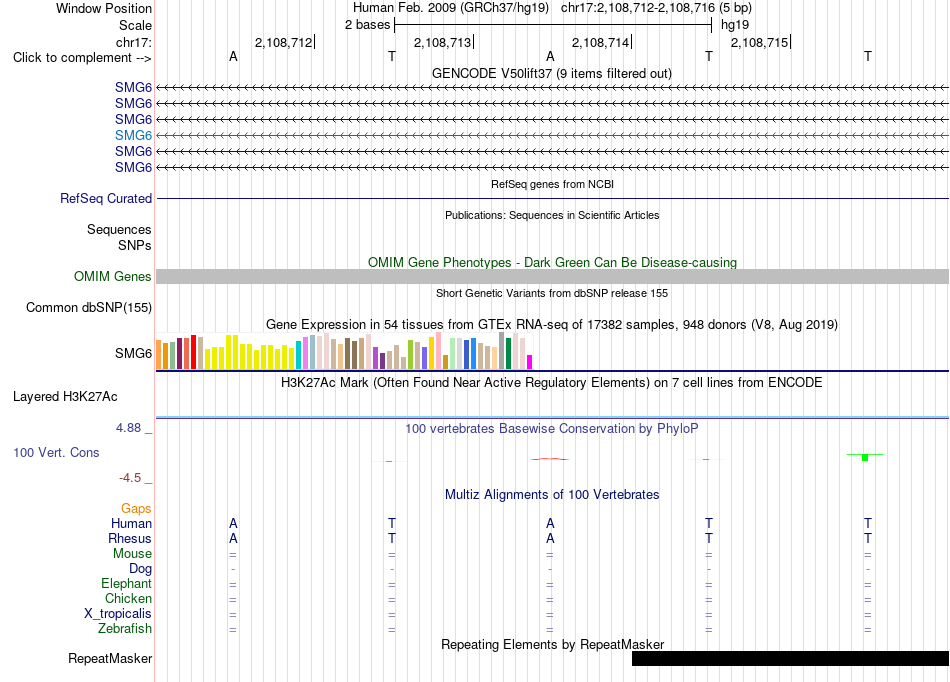Select the Elephant alignment row label
950x682 pixels.
pyautogui.click(x=127, y=583)
